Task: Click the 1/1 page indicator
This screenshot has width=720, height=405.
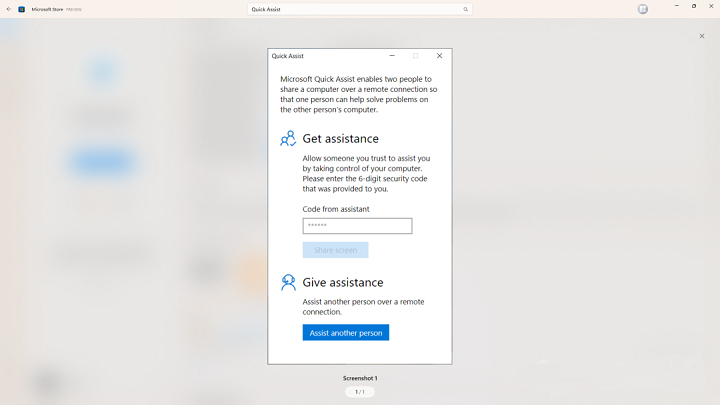Action: [x=360, y=392]
